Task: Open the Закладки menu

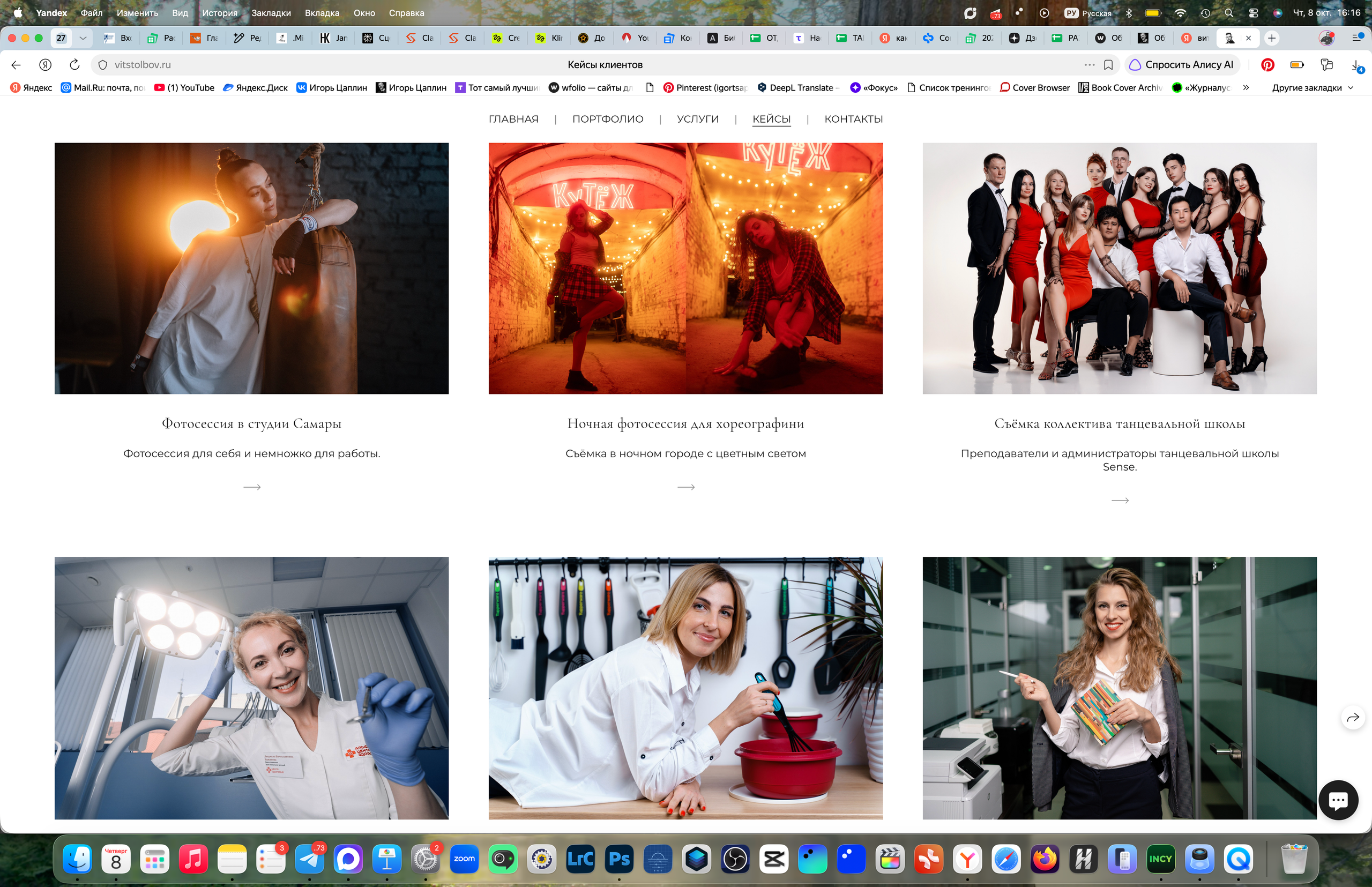Action: point(271,13)
